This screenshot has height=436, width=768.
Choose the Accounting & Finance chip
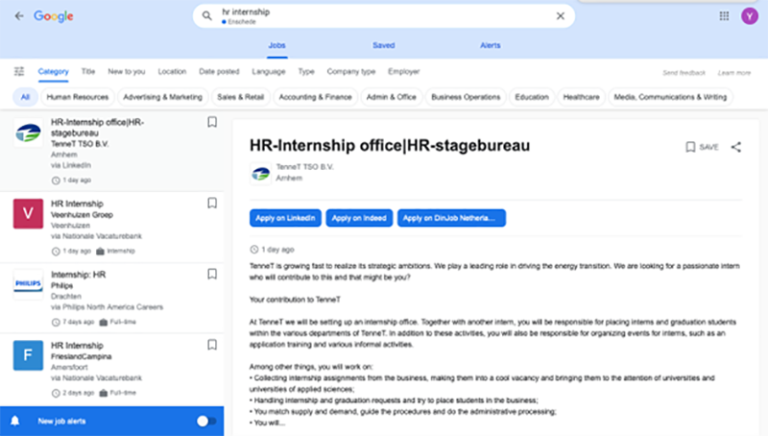(x=315, y=97)
